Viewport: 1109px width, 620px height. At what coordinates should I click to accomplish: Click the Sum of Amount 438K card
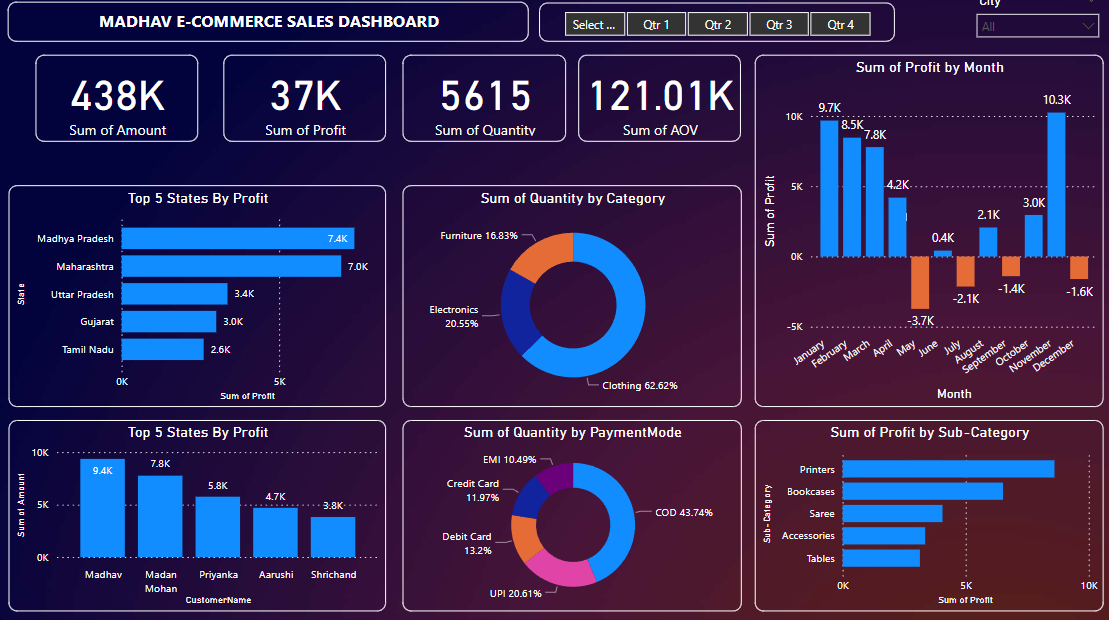pos(117,98)
